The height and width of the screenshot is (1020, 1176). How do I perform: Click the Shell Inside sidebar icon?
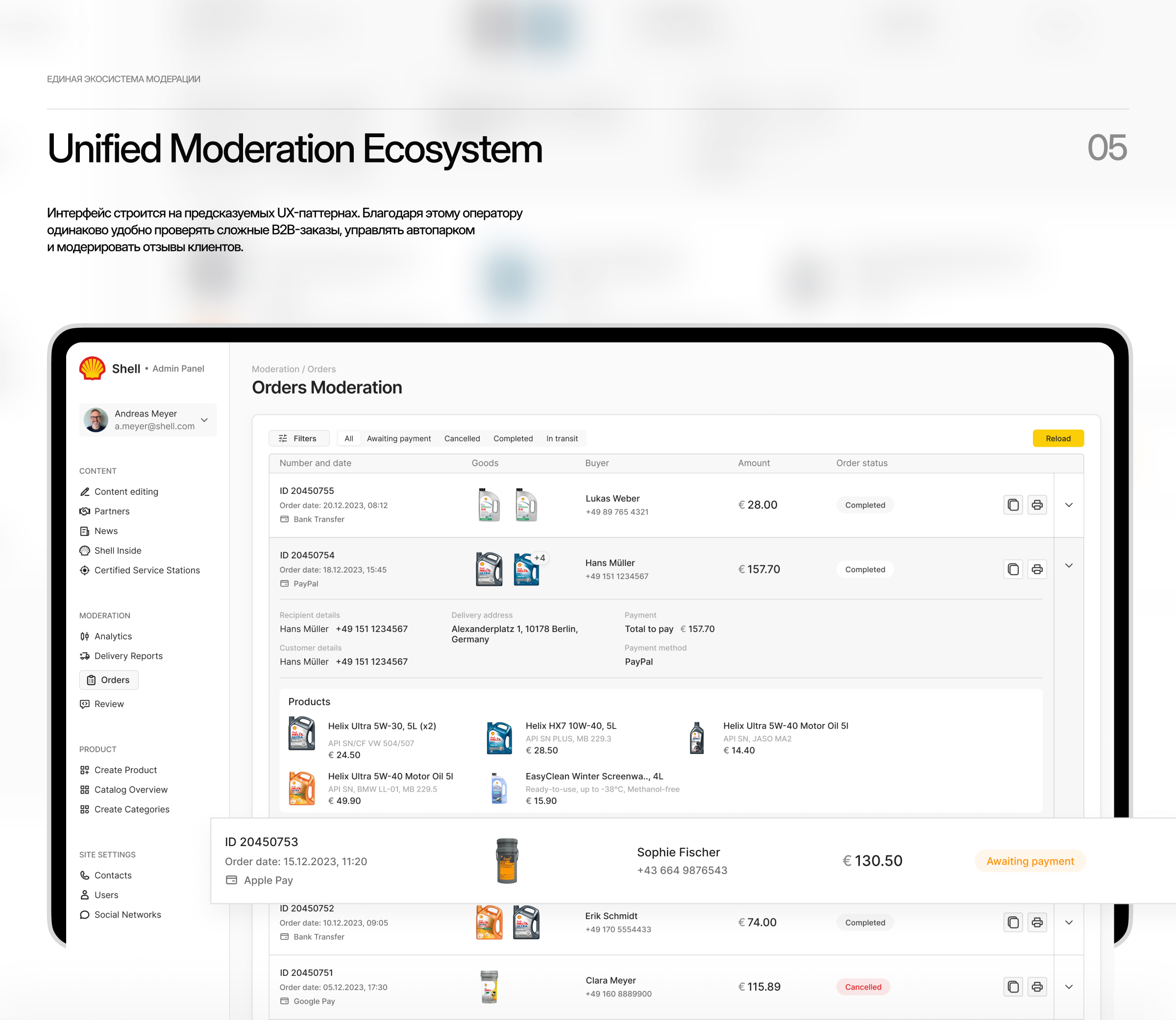click(85, 550)
